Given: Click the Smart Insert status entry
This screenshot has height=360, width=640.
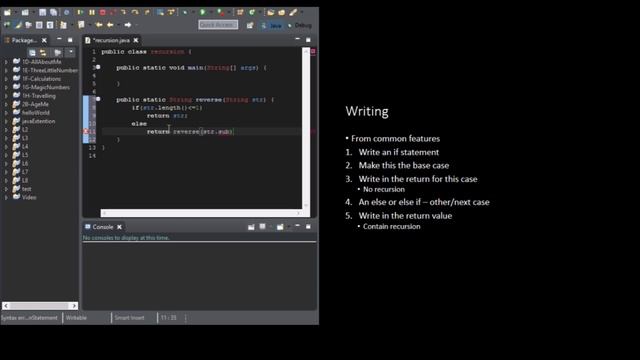Looking at the screenshot, I should pos(129,318).
